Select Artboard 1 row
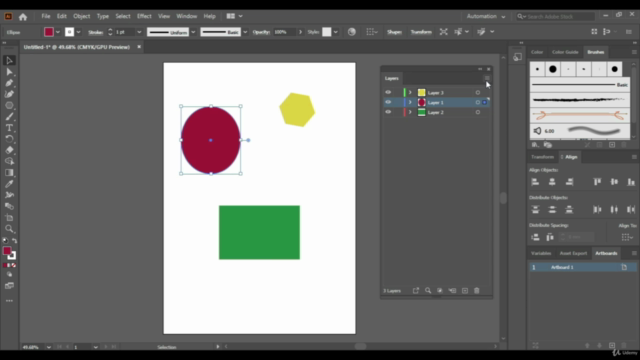This screenshot has height=360, width=640. point(582,267)
